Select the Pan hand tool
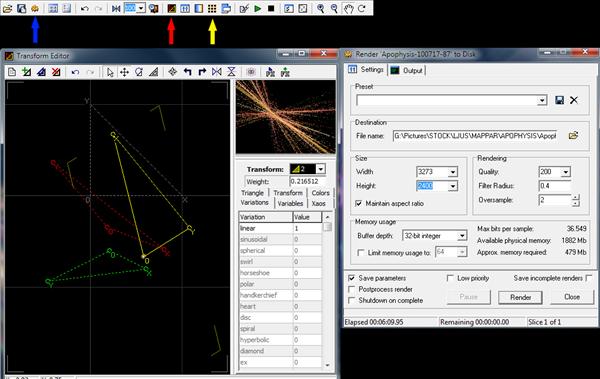Viewport: 600px width, 379px height. (x=348, y=8)
